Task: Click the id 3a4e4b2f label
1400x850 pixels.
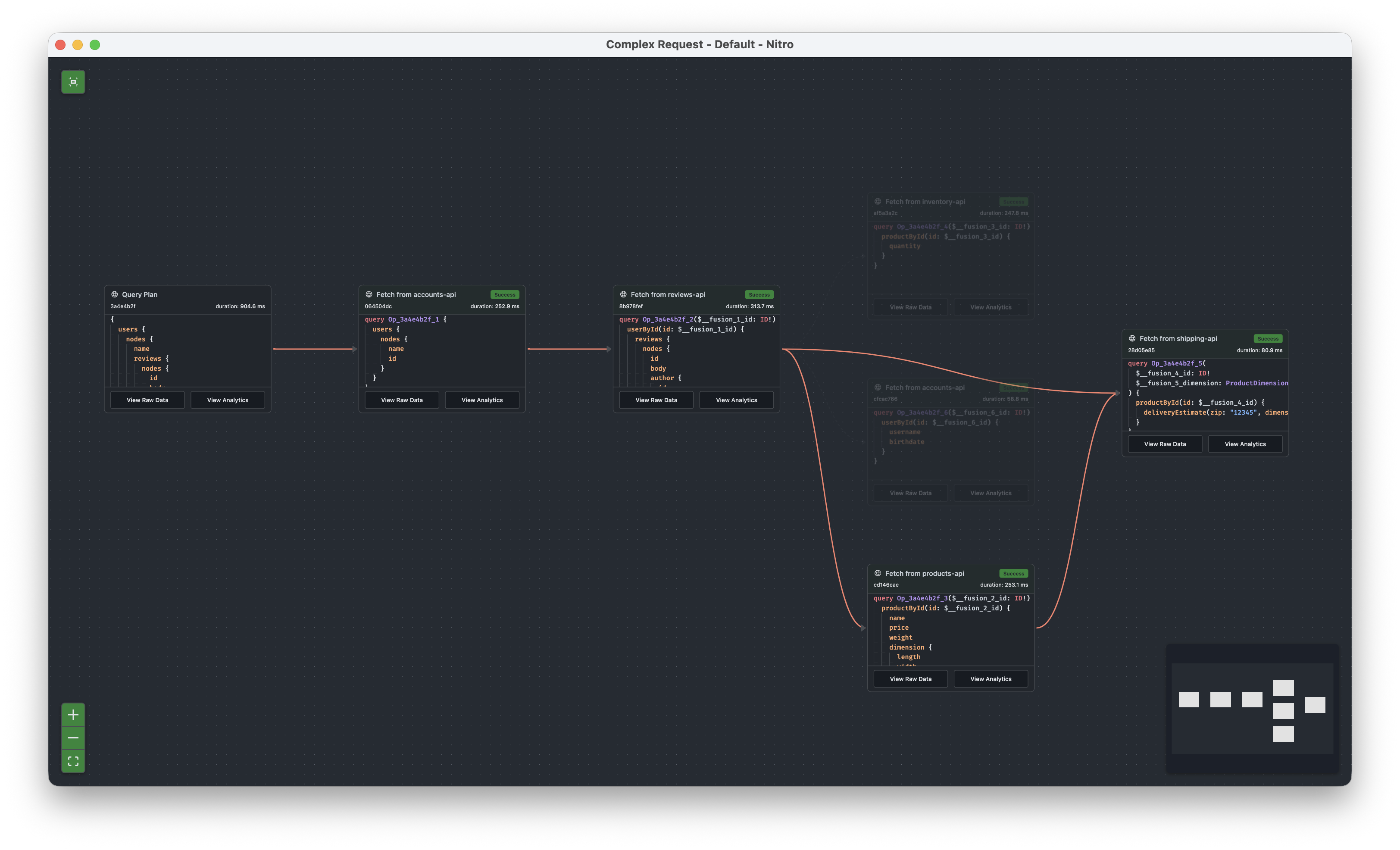Action: click(x=123, y=306)
